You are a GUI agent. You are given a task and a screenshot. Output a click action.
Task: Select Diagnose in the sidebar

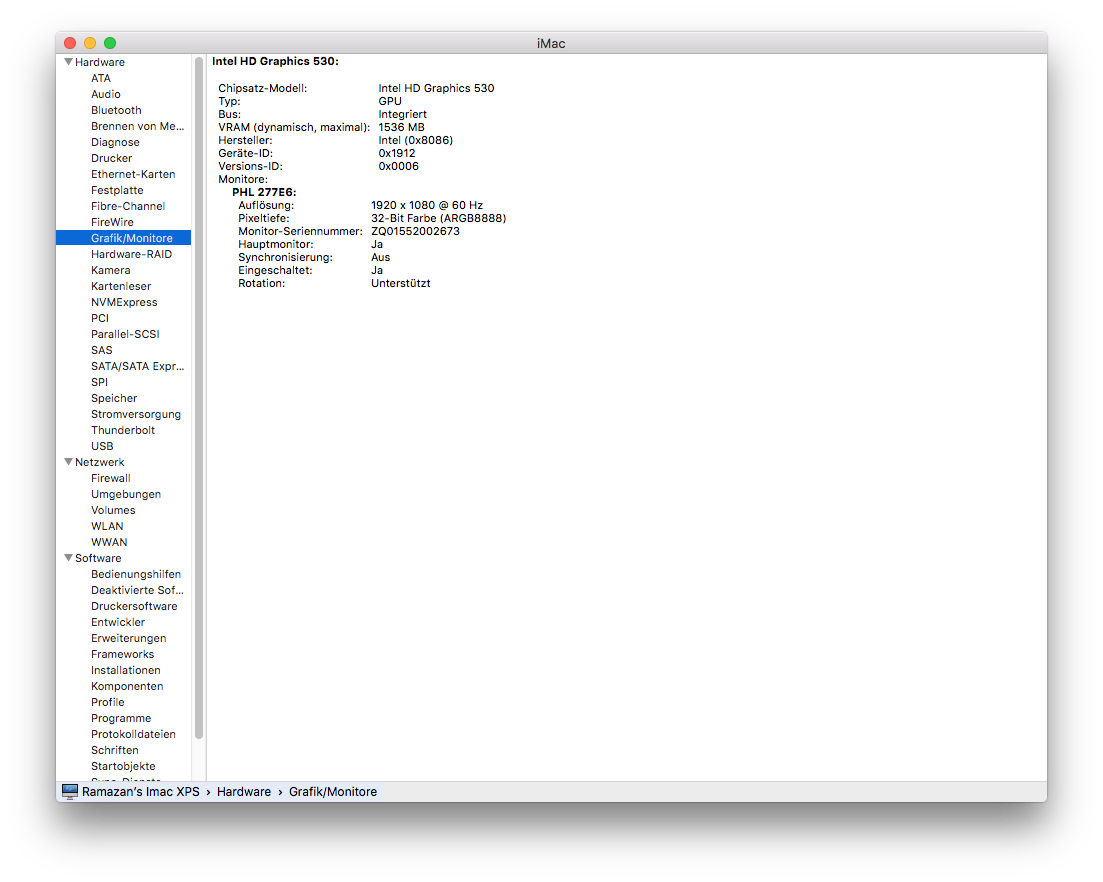pos(115,142)
